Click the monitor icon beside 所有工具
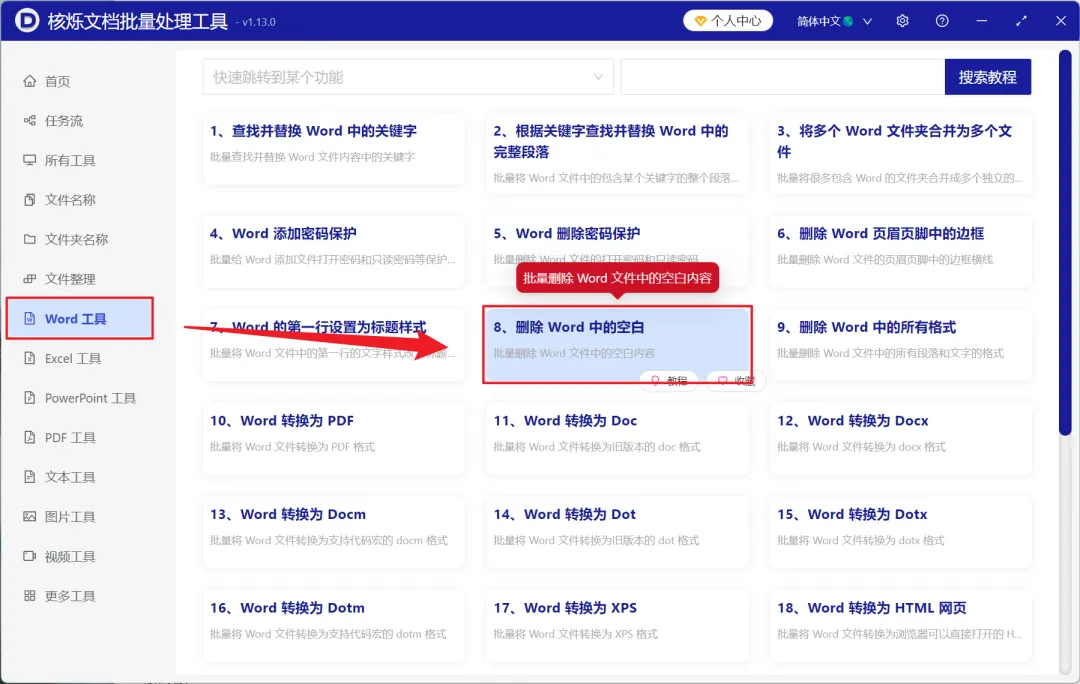Image resolution: width=1080 pixels, height=684 pixels. [30, 160]
